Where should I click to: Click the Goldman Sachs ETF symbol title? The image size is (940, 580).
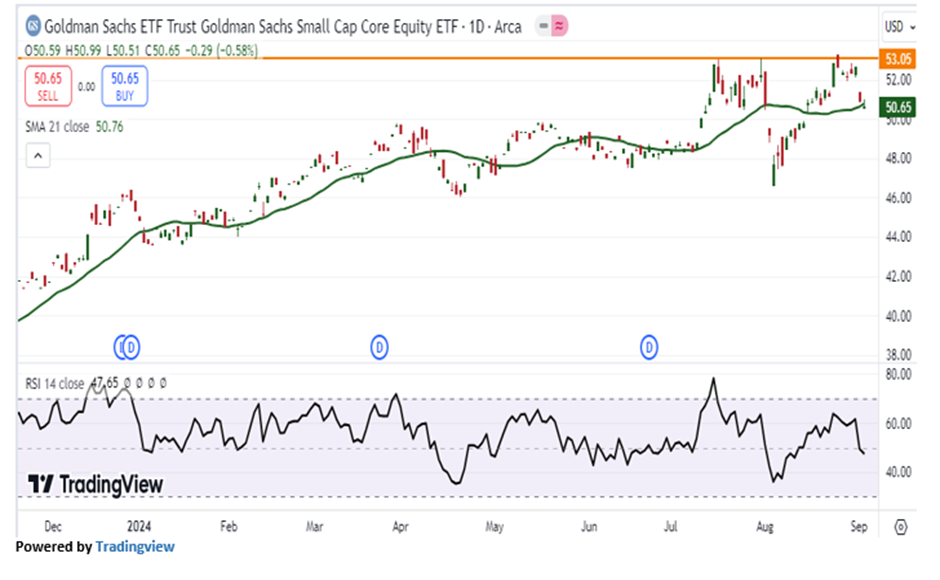(x=283, y=27)
